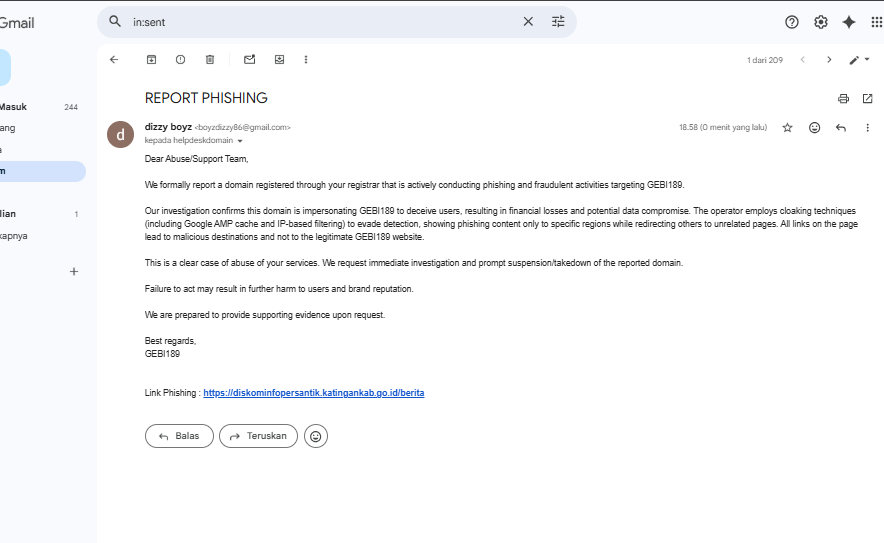Open the Gemini sparkle assistant
Screen dimensions: 884x543
[x=849, y=22]
